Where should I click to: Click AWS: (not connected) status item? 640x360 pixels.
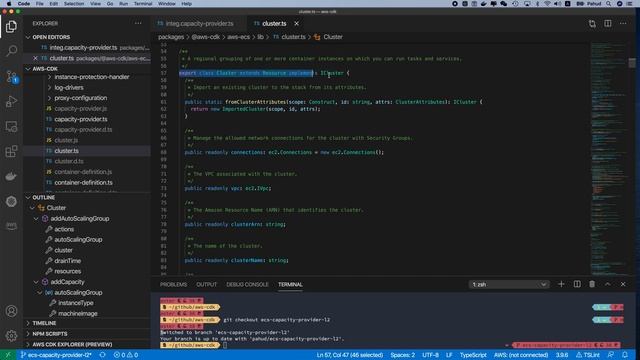pyautogui.click(x=521, y=355)
